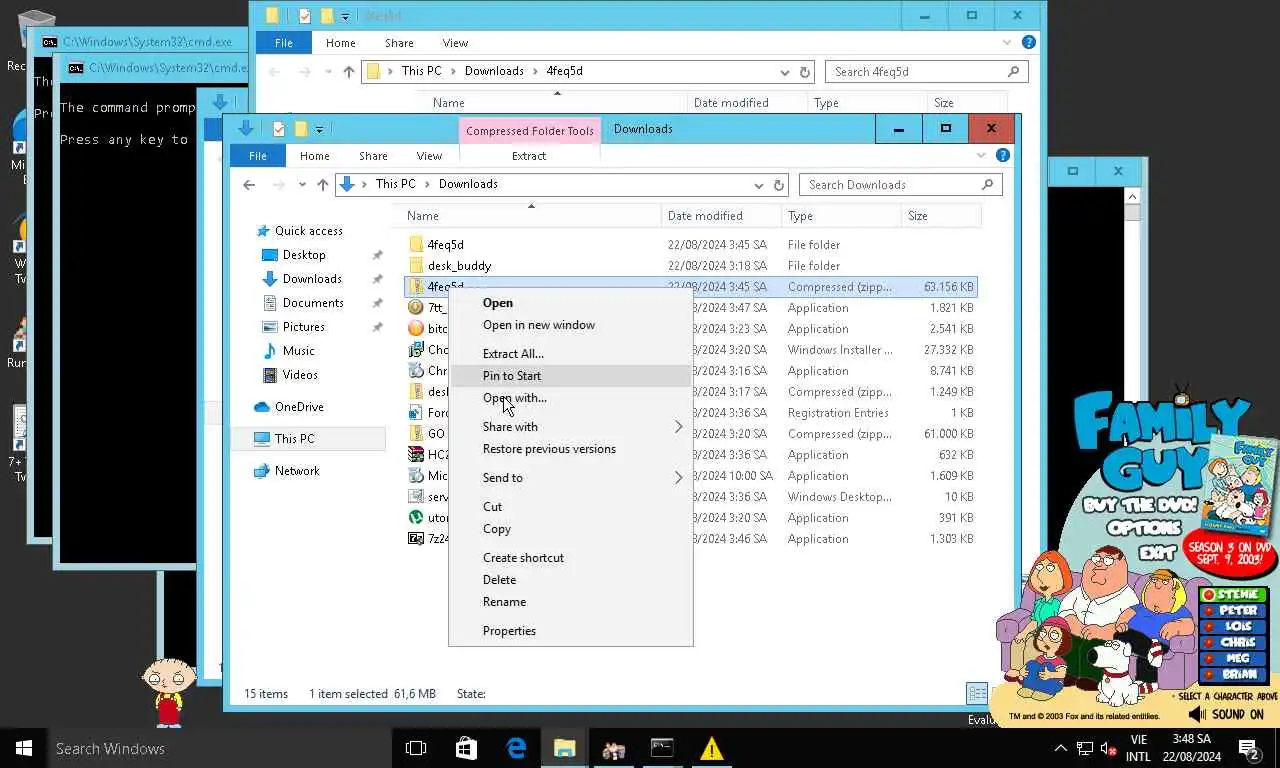Click Properties quick access toolbar icon in Downloads
This screenshot has width=1280, height=768.
click(279, 129)
